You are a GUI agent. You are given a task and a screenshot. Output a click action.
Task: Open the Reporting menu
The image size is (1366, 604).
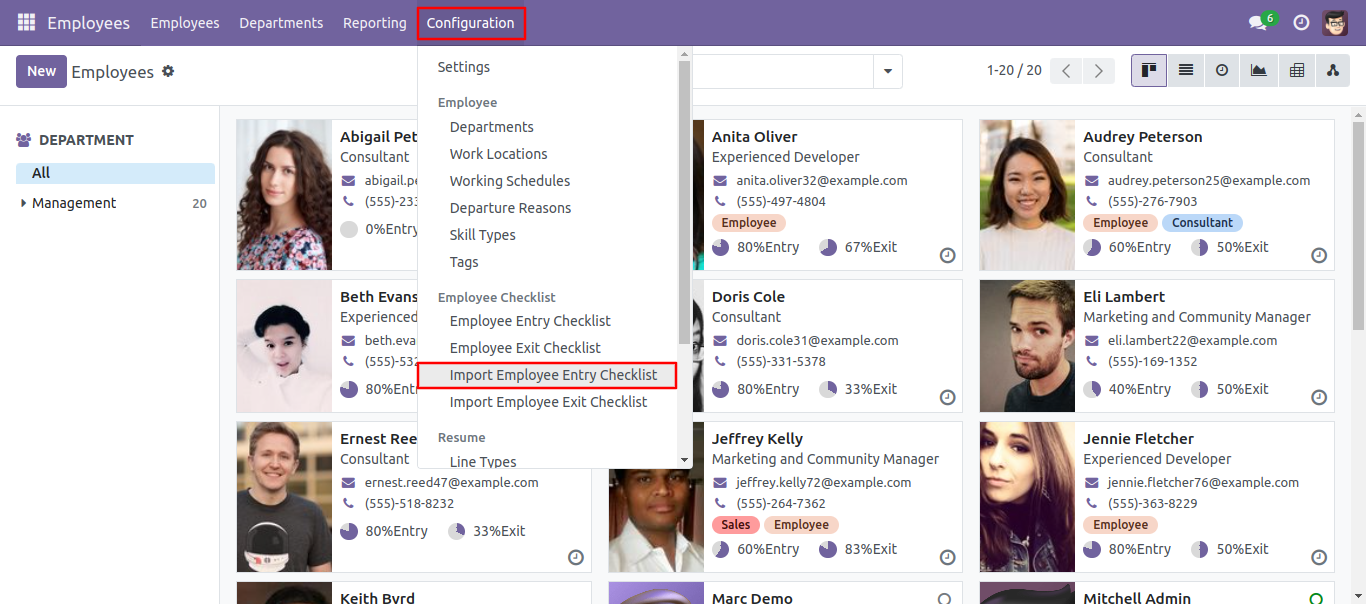tap(375, 23)
